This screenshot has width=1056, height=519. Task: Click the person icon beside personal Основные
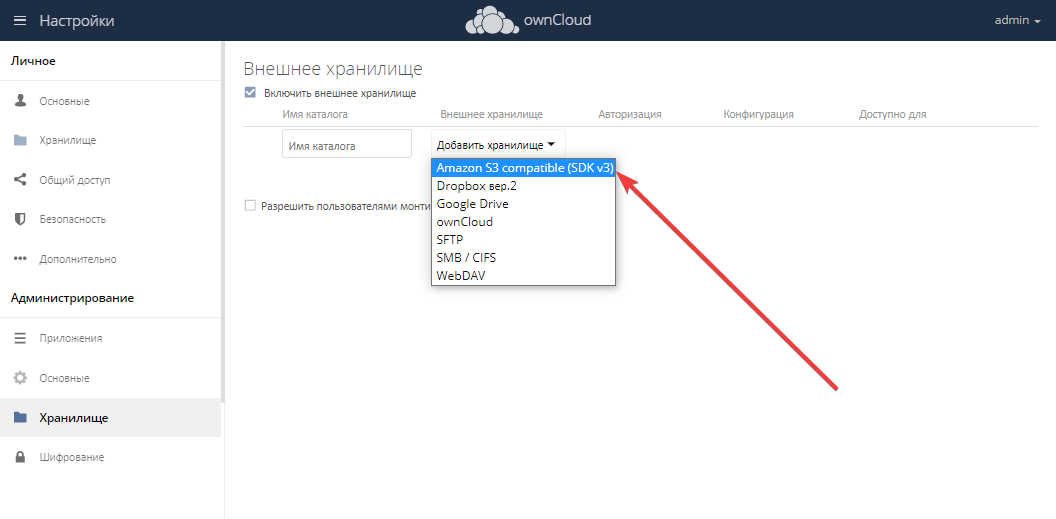point(20,101)
